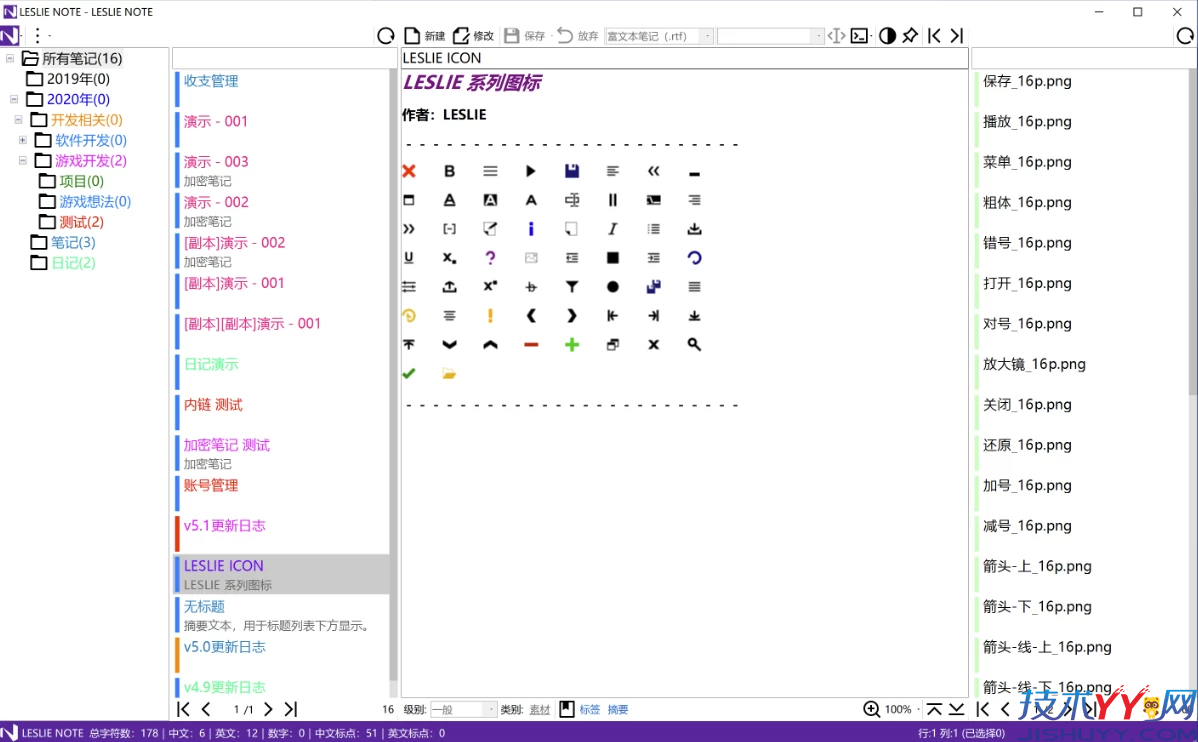The height and width of the screenshot is (742, 1198).
Task: Click the 修改 (Edit) note button
Action: [x=473, y=36]
